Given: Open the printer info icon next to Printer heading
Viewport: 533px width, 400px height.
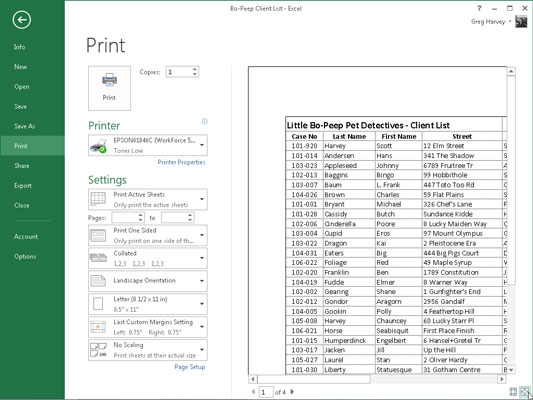Looking at the screenshot, I should pyautogui.click(x=204, y=121).
